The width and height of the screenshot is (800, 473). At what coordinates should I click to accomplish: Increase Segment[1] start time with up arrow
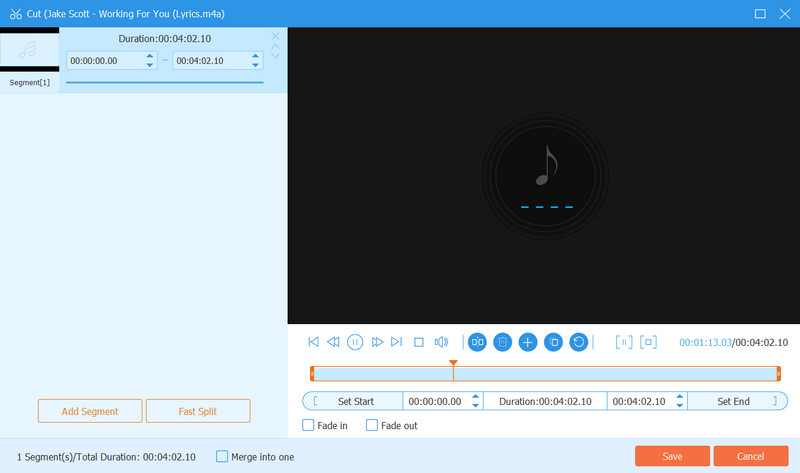[x=149, y=56]
